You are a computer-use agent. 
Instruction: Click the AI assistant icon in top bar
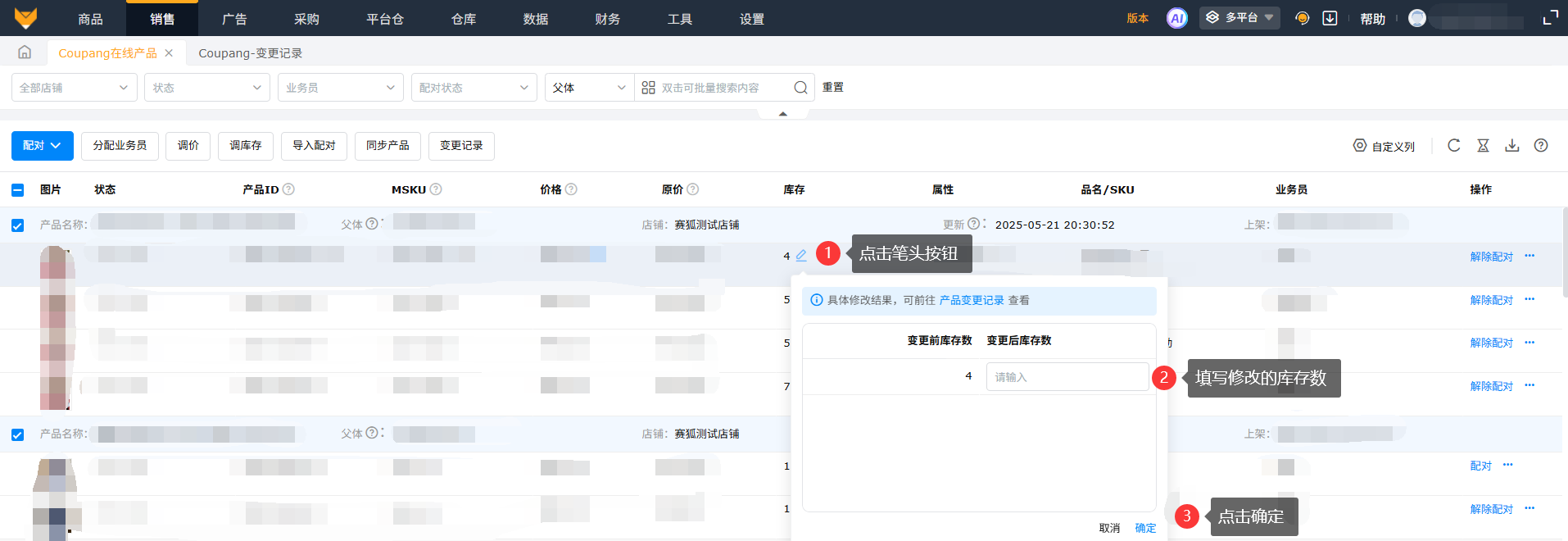pyautogui.click(x=1176, y=18)
